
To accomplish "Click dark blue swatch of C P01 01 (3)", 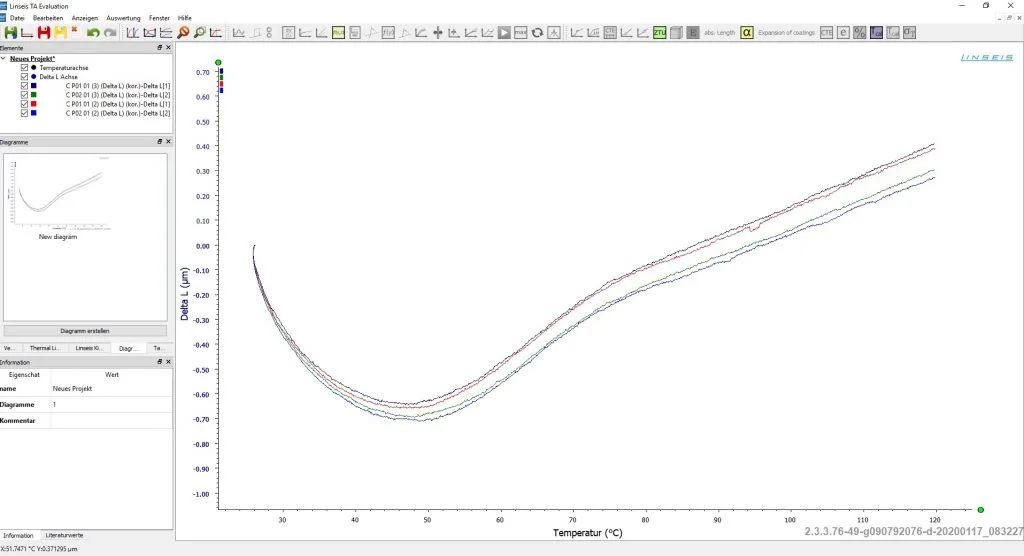I will pos(34,86).
